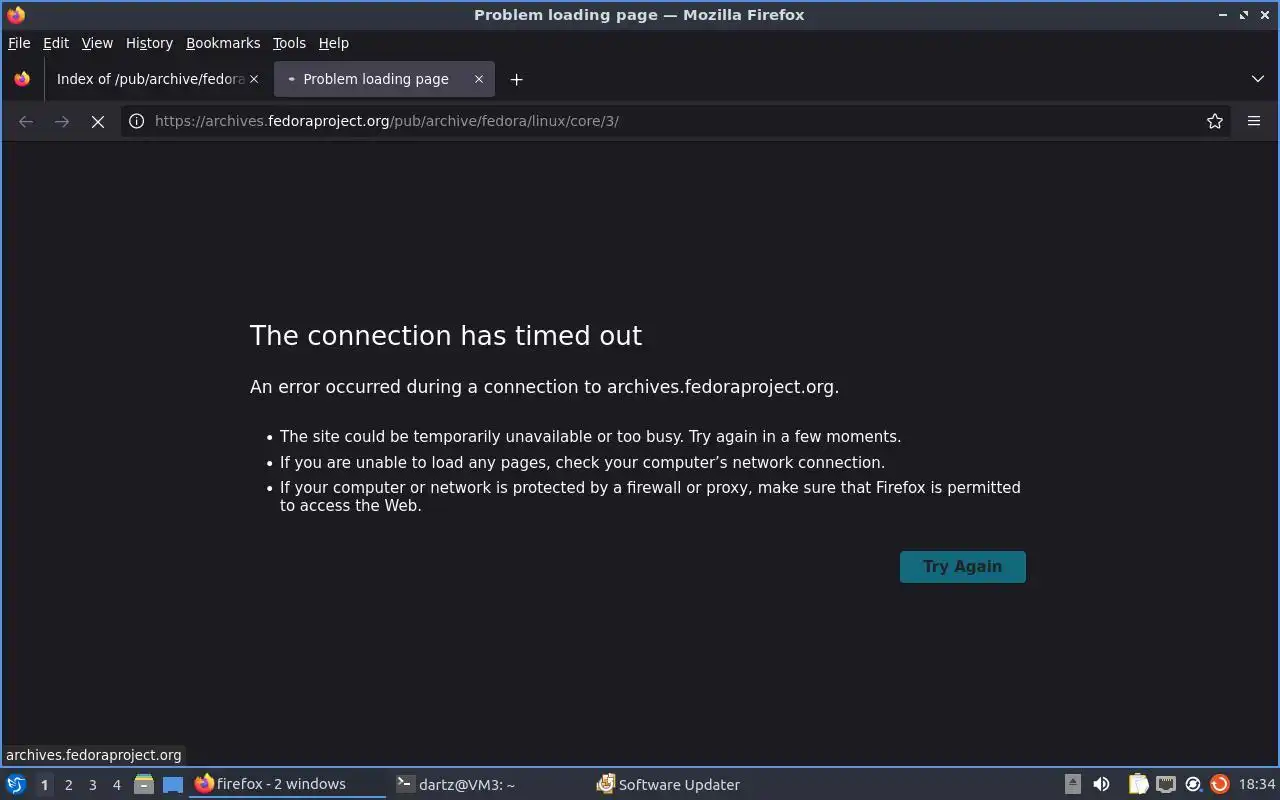
Task: Open the View menu
Action: pos(97,43)
